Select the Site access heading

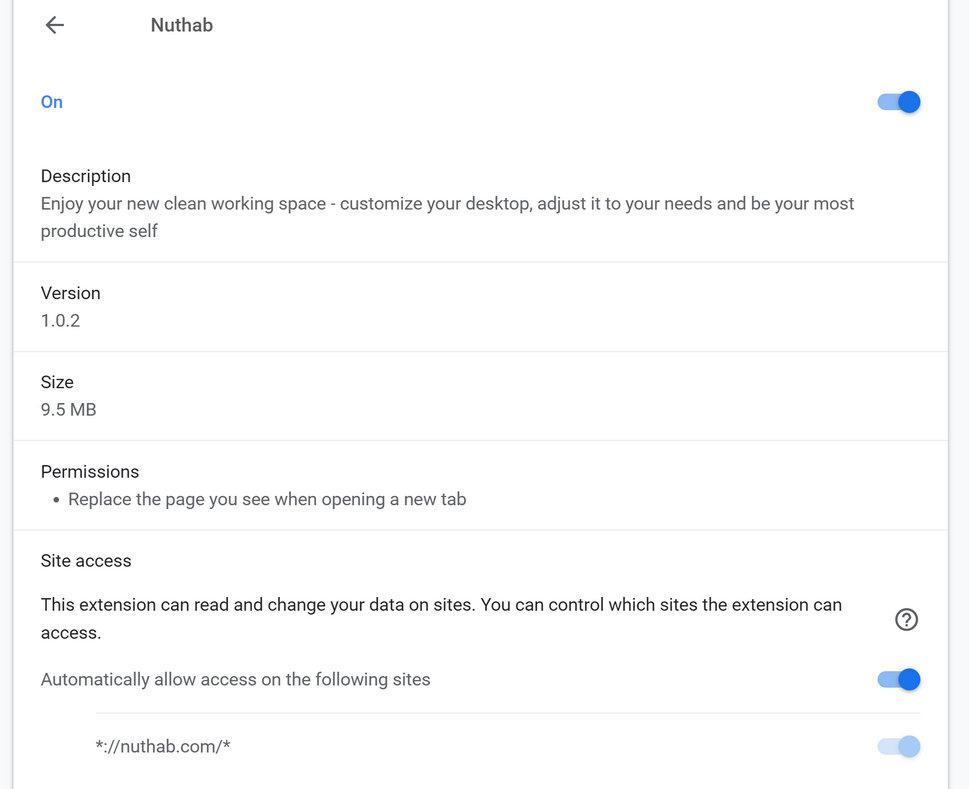(x=86, y=561)
